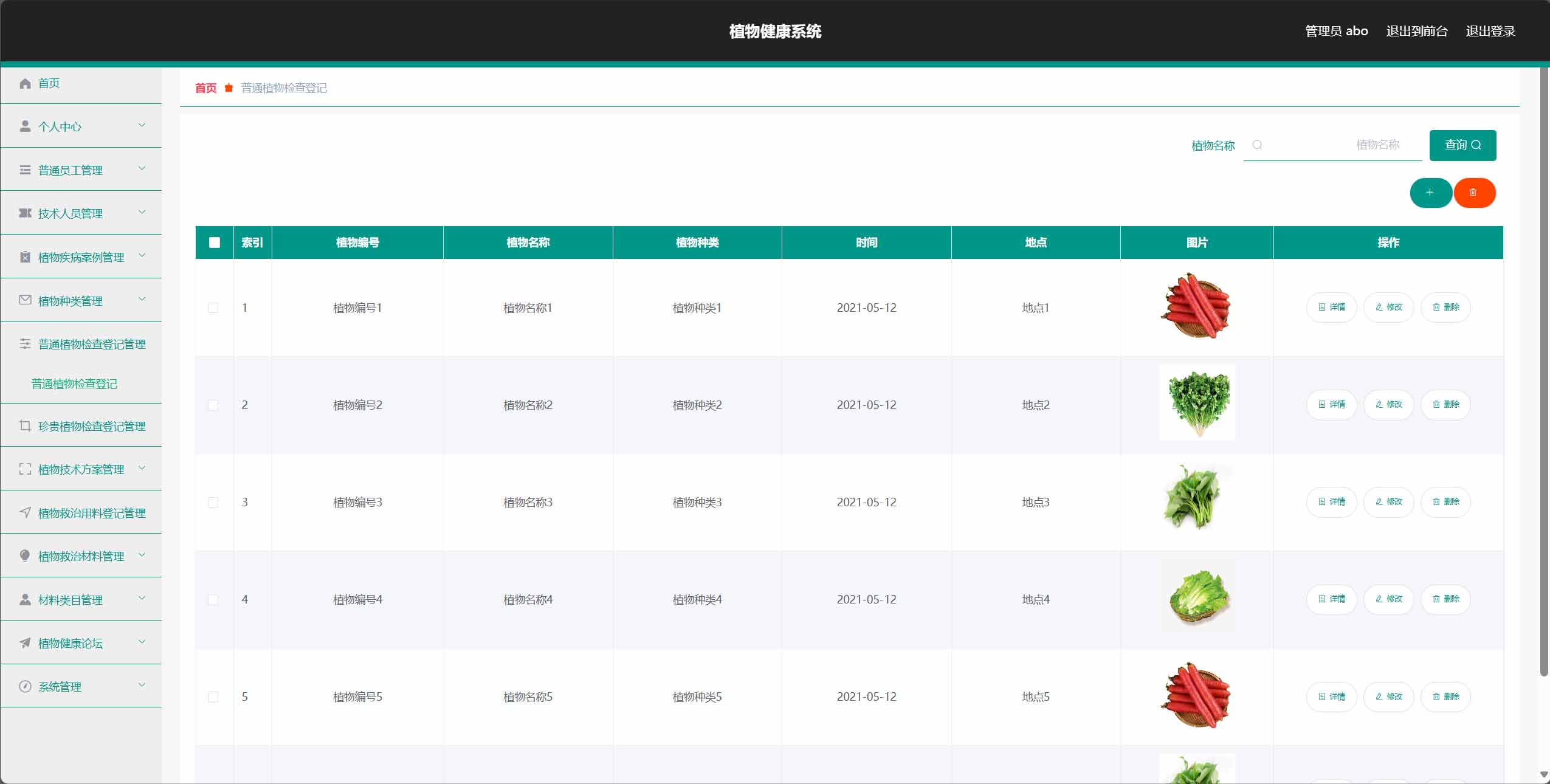Click the carrot thumbnail in row 1
This screenshot has width=1550, height=784.
(1196, 306)
